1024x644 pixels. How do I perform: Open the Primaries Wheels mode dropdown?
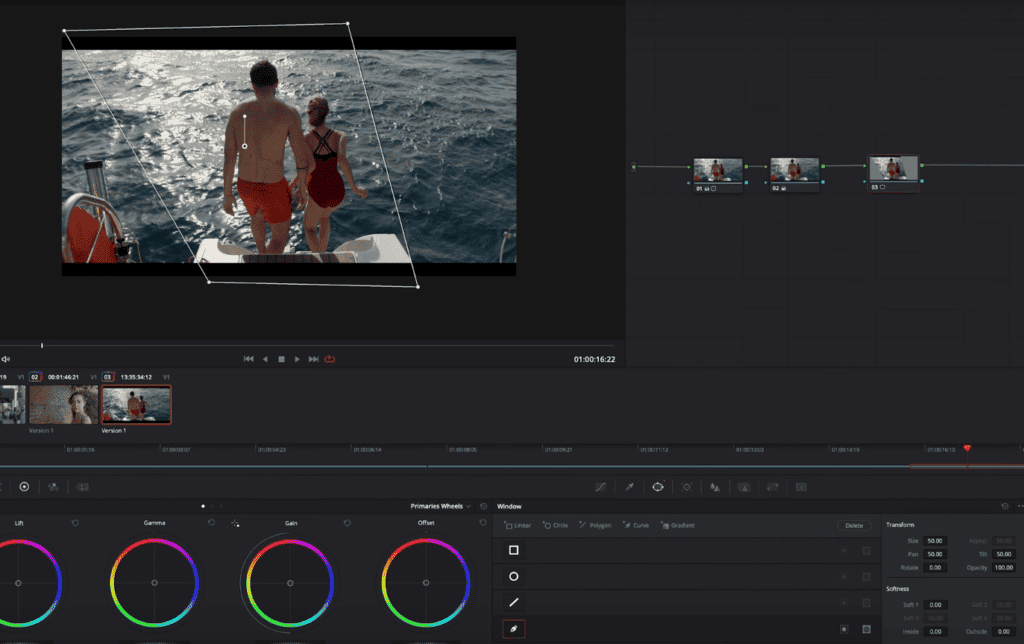pos(441,506)
